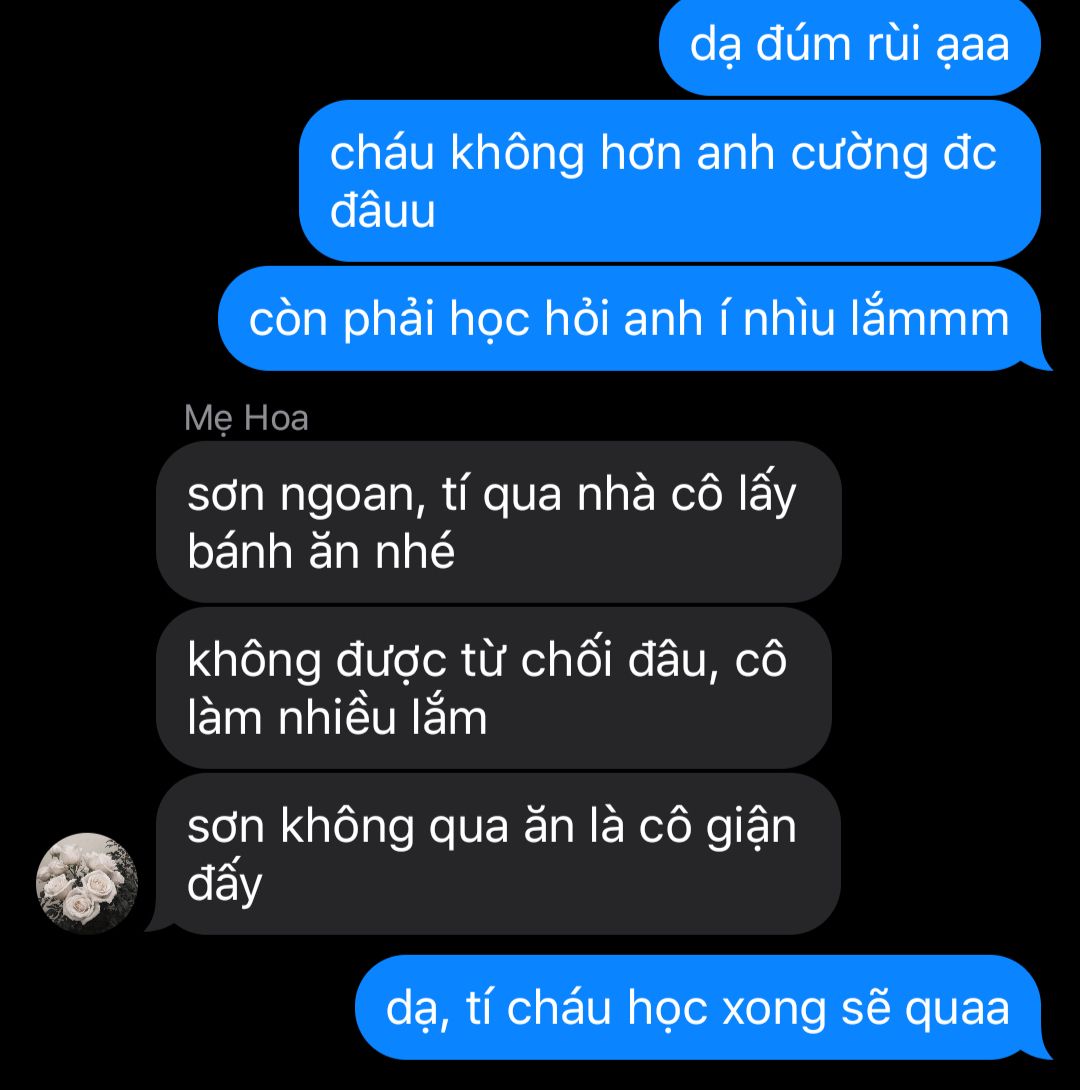Click the word 'đúm' in the top message
This screenshot has height=1090, width=1080.
point(803,43)
